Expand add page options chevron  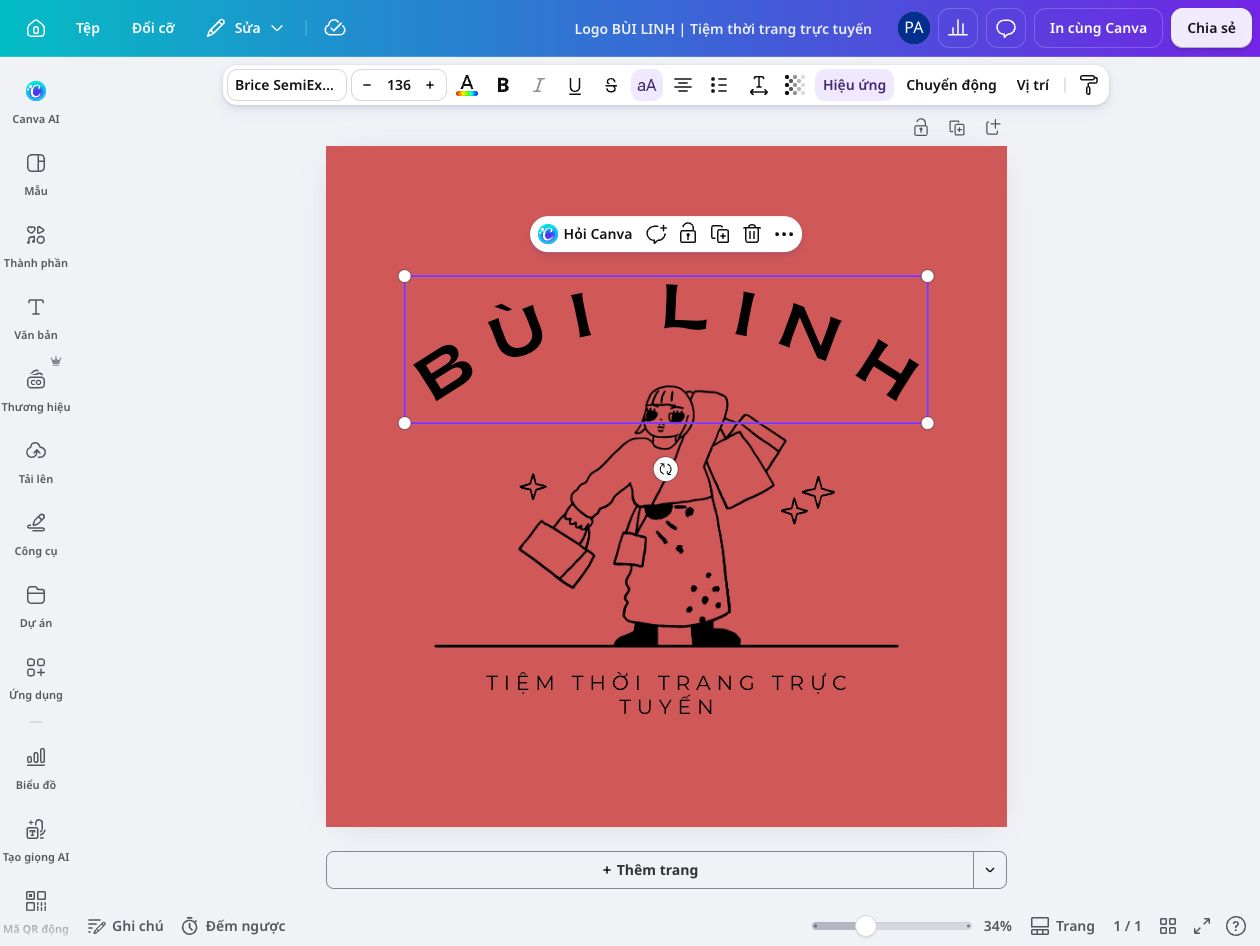click(x=990, y=870)
